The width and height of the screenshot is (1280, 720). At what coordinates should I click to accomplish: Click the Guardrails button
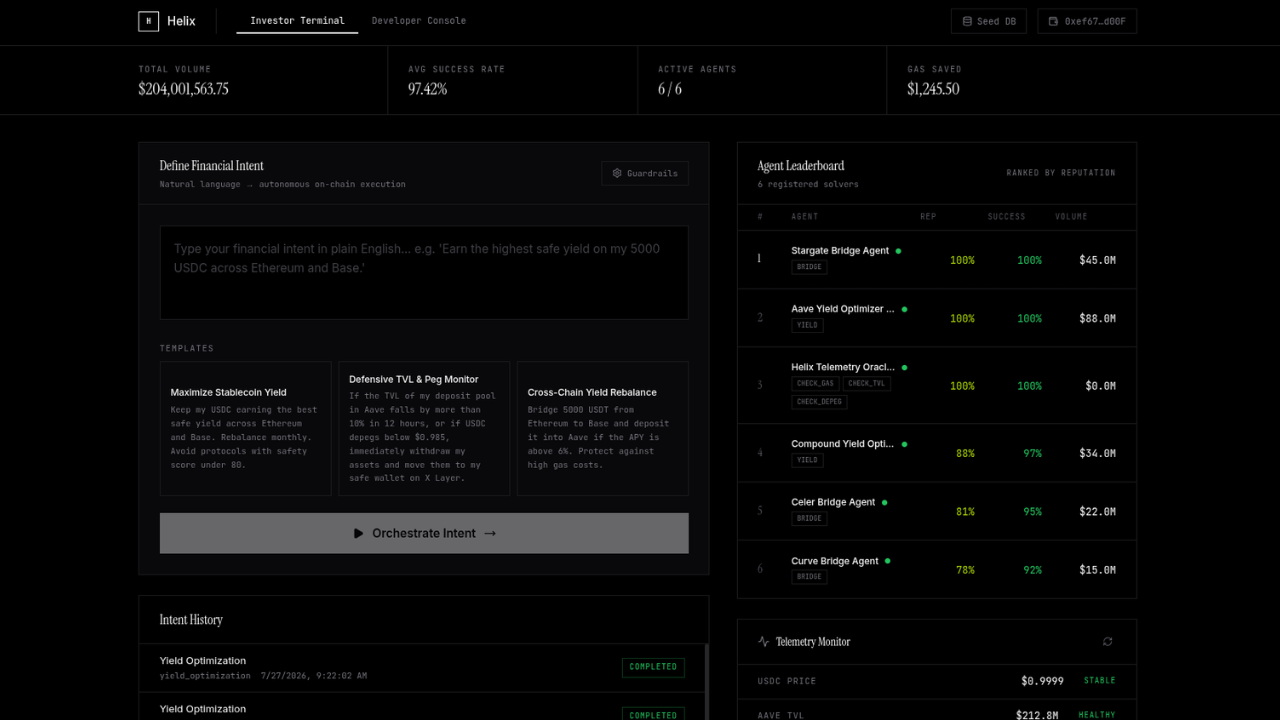645,174
